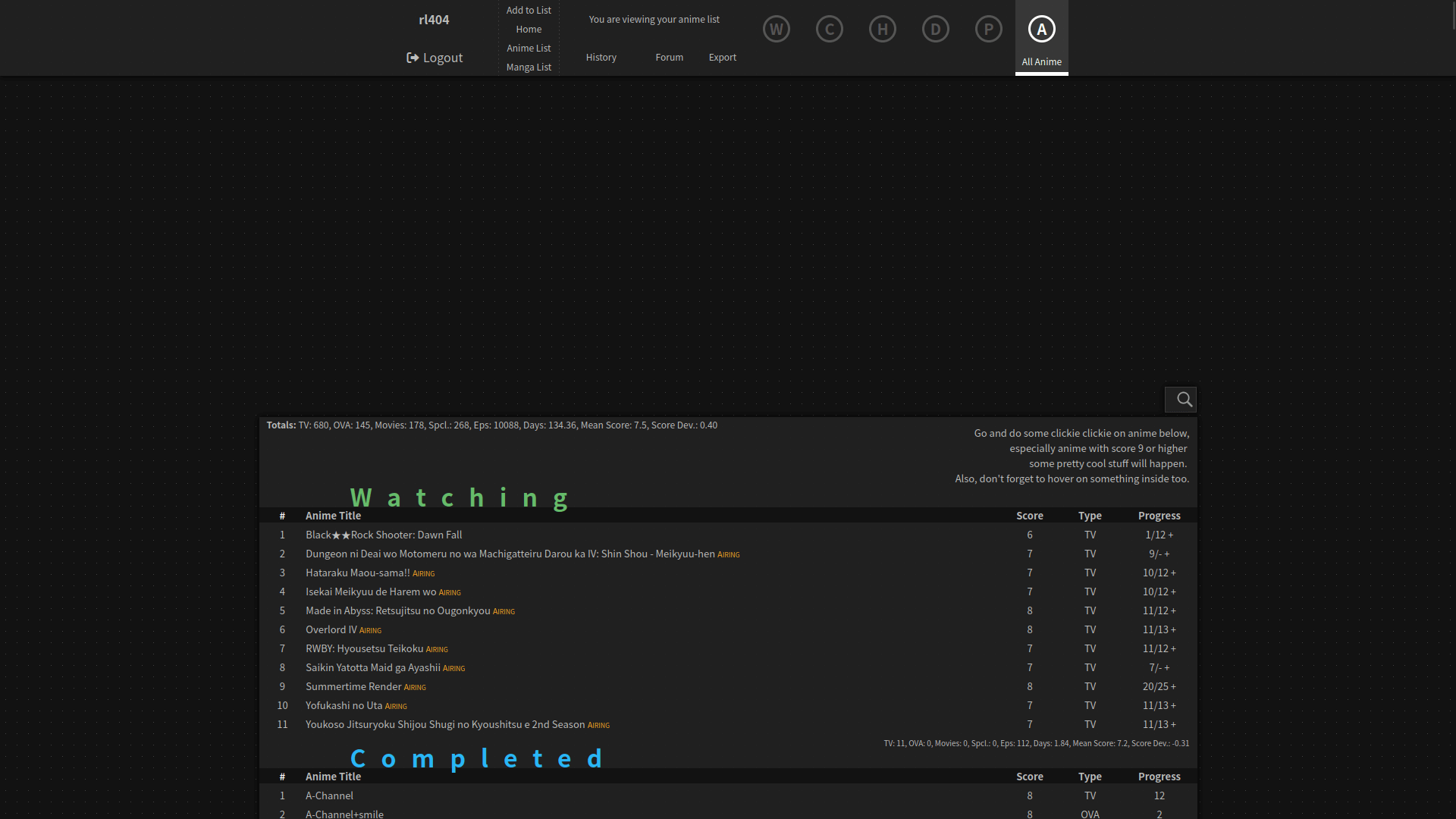Open the History link
1456x819 pixels.
coord(601,58)
